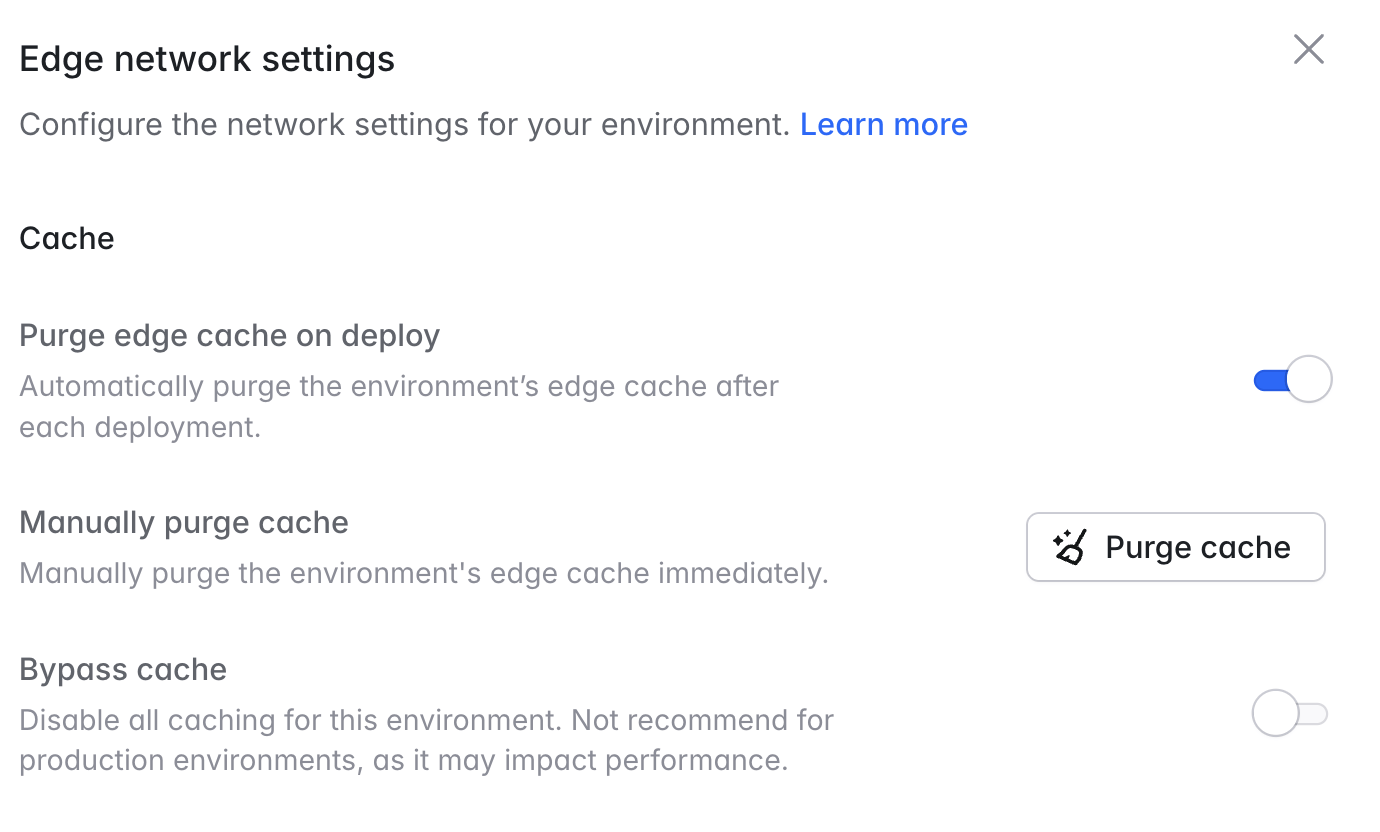1380x832 pixels.
Task: Open the Learn more link
Action: click(884, 124)
